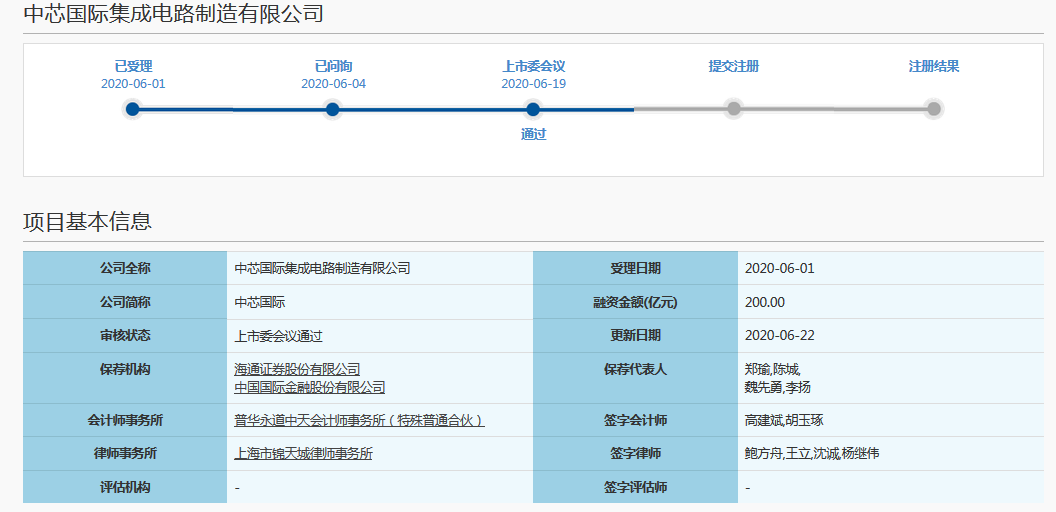Viewport: 1056px width, 512px height.
Task: Select the 注册结果 stage label
Action: click(x=934, y=66)
